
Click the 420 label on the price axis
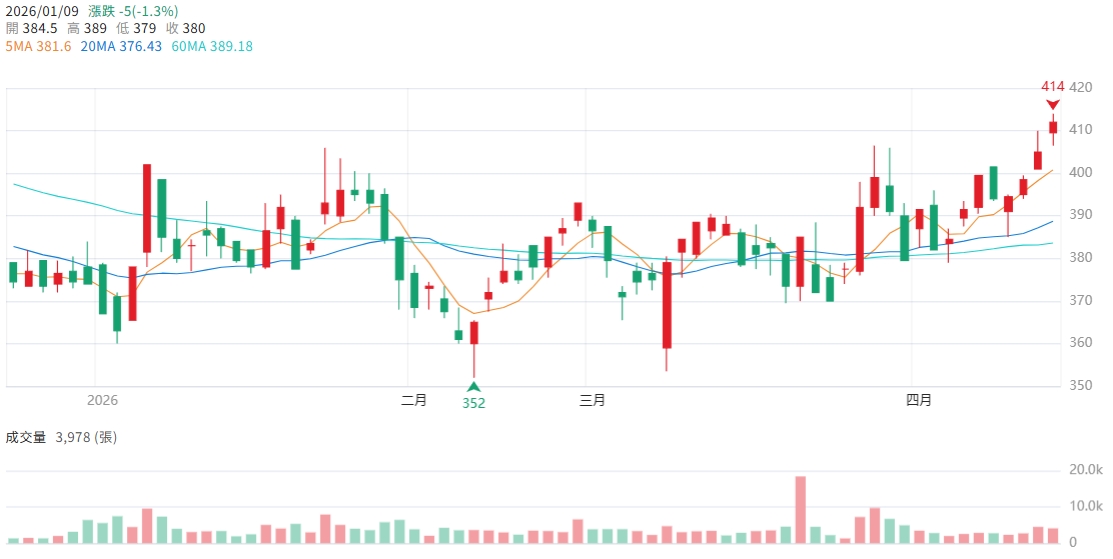point(1080,87)
